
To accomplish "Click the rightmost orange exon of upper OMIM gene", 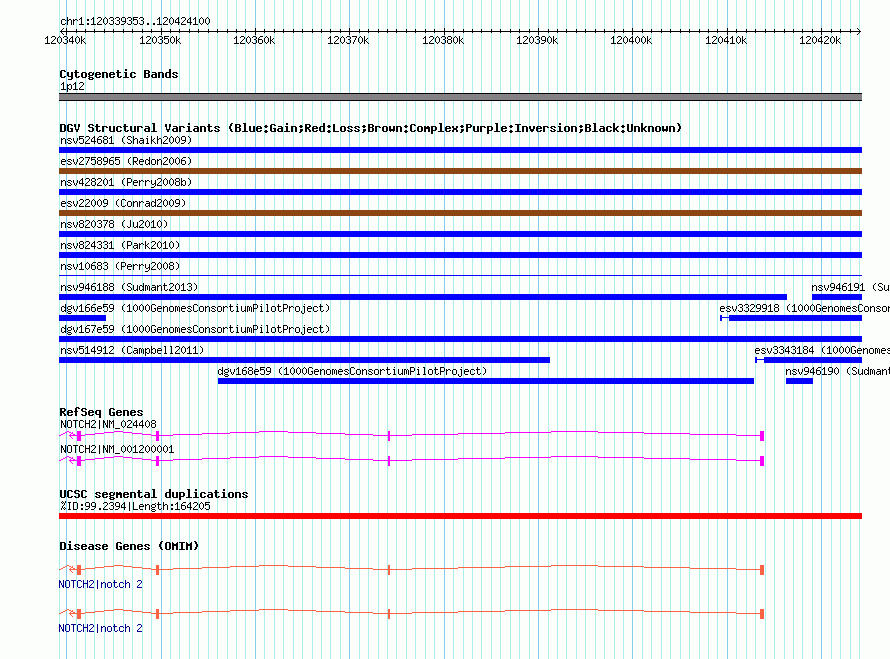I will coord(762,570).
